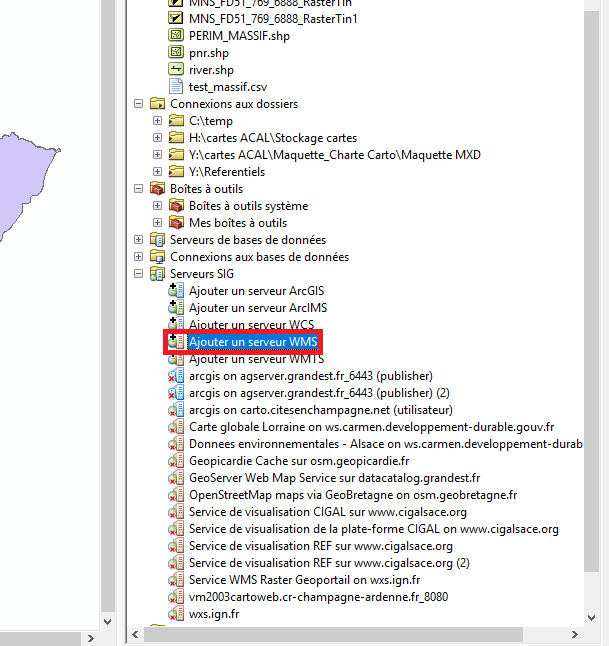
Task: Expand H:\cartes ACAL\Stockage cartes folder
Action: [x=157, y=137]
